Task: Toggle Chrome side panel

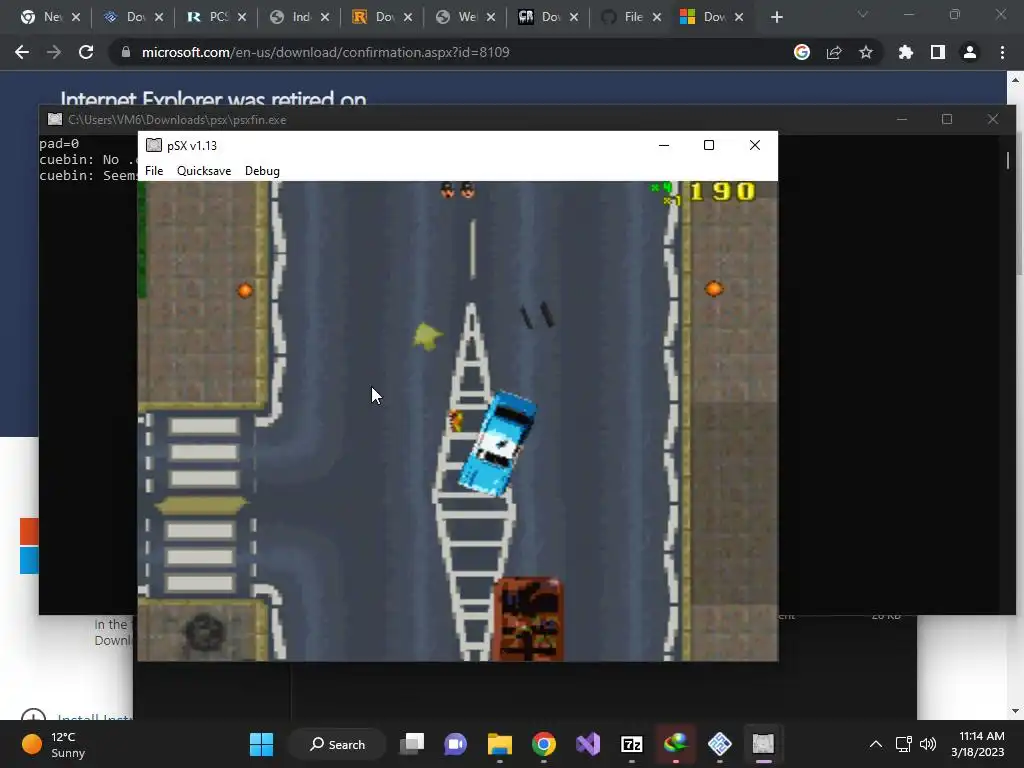Action: tap(938, 52)
